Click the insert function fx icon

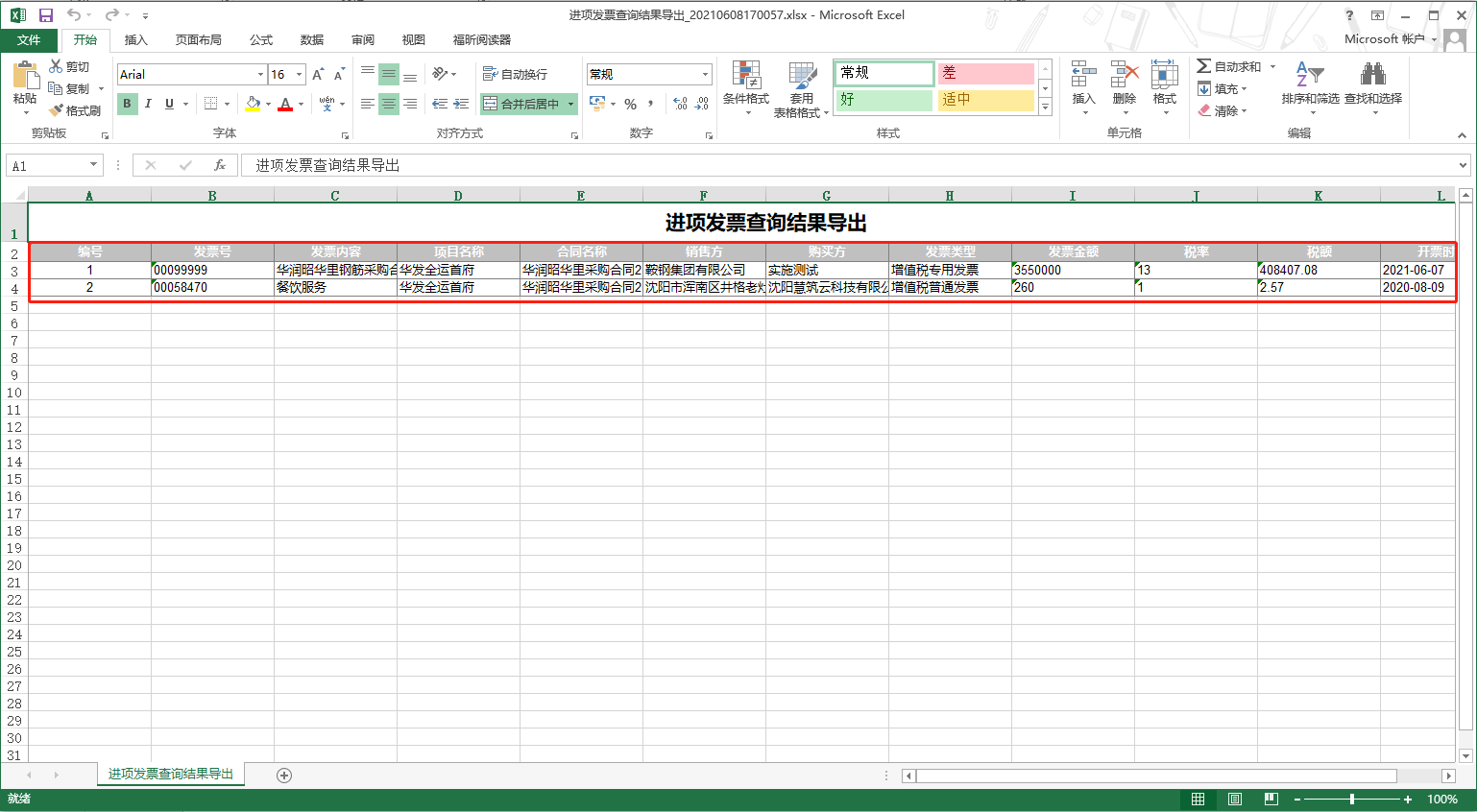click(x=220, y=165)
